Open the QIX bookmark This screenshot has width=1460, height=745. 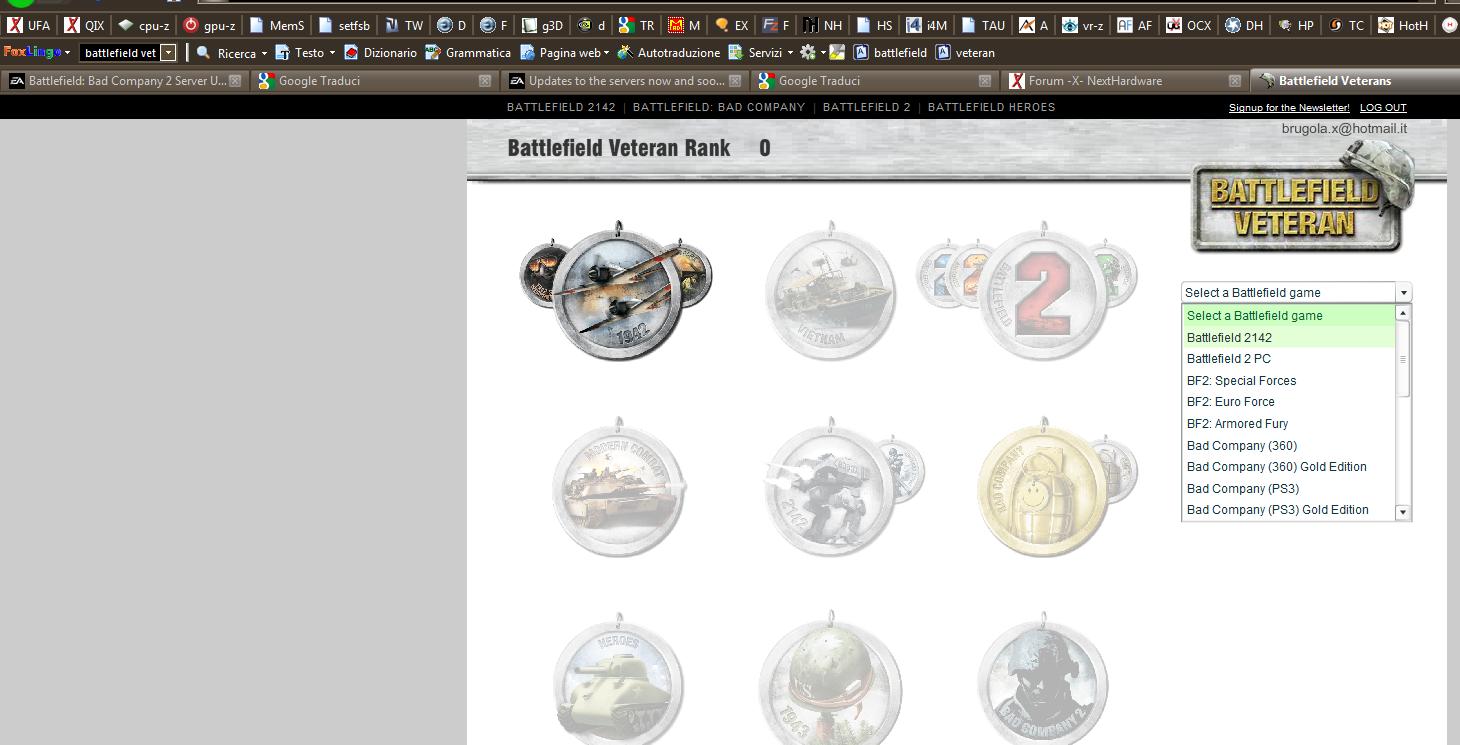(x=84, y=25)
